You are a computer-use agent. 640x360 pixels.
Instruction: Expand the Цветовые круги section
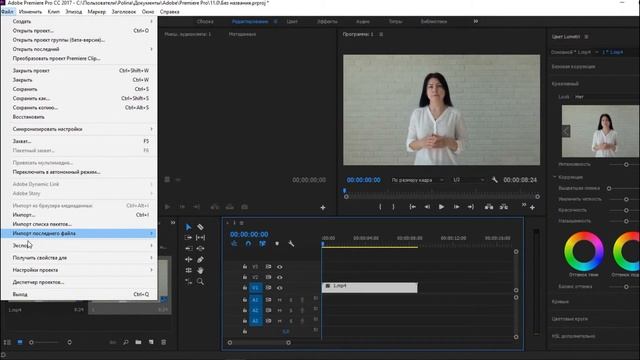pos(569,319)
